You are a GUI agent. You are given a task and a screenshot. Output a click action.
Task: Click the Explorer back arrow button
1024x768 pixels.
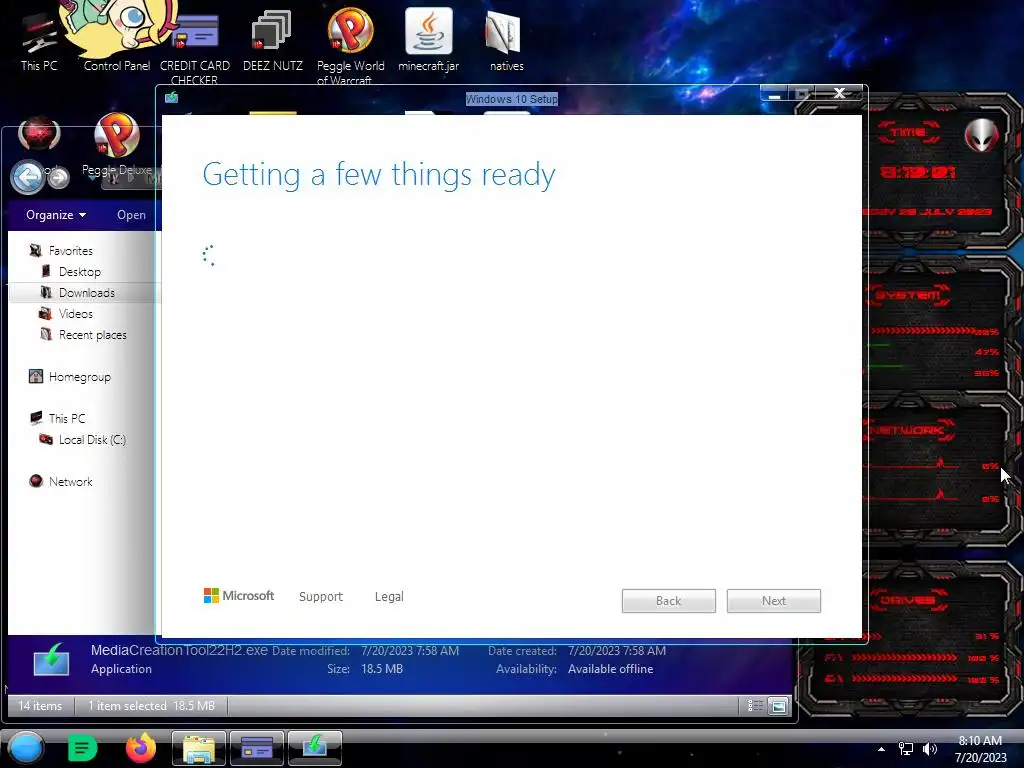[27, 176]
